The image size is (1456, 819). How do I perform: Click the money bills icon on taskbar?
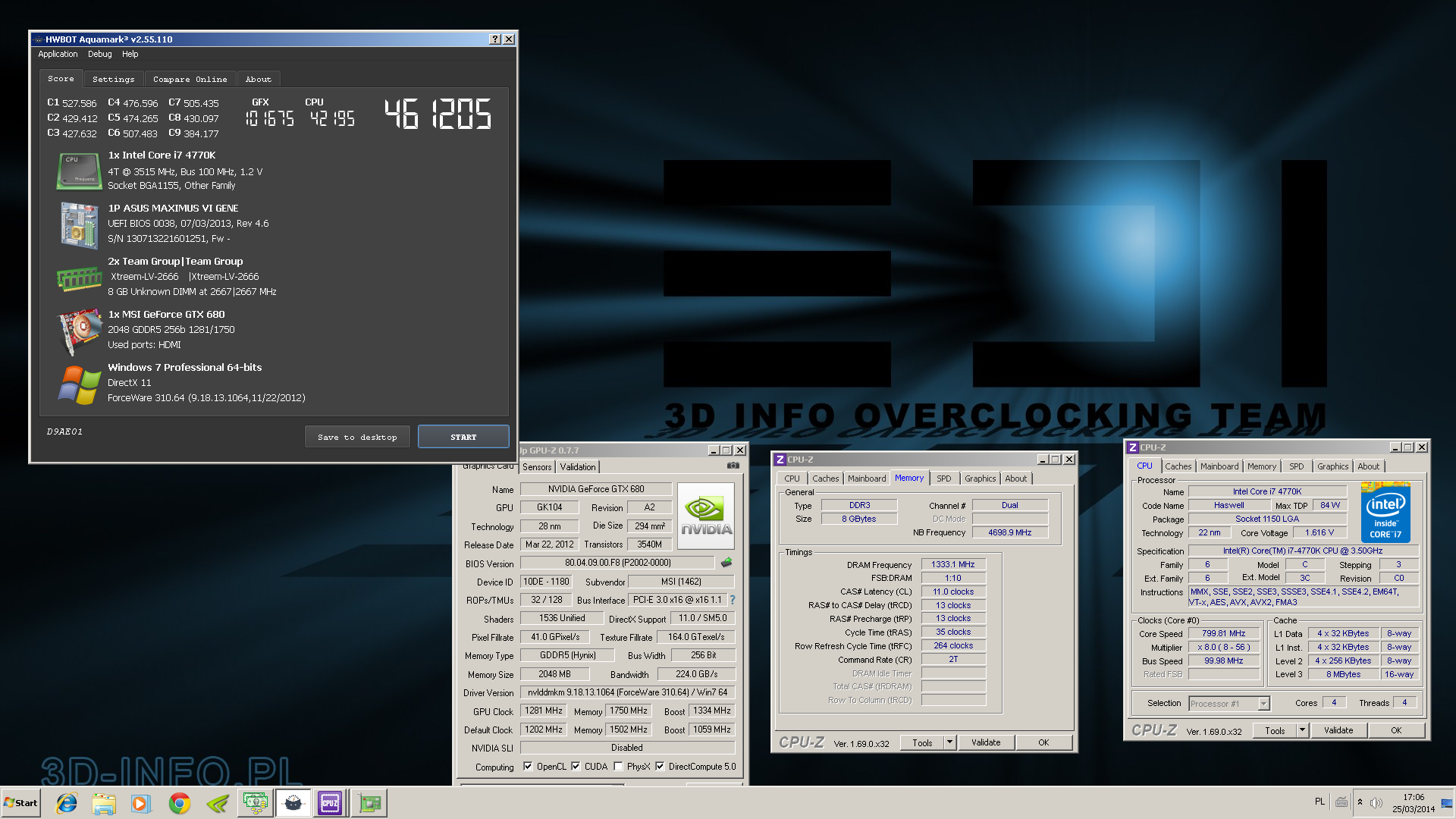[x=256, y=803]
